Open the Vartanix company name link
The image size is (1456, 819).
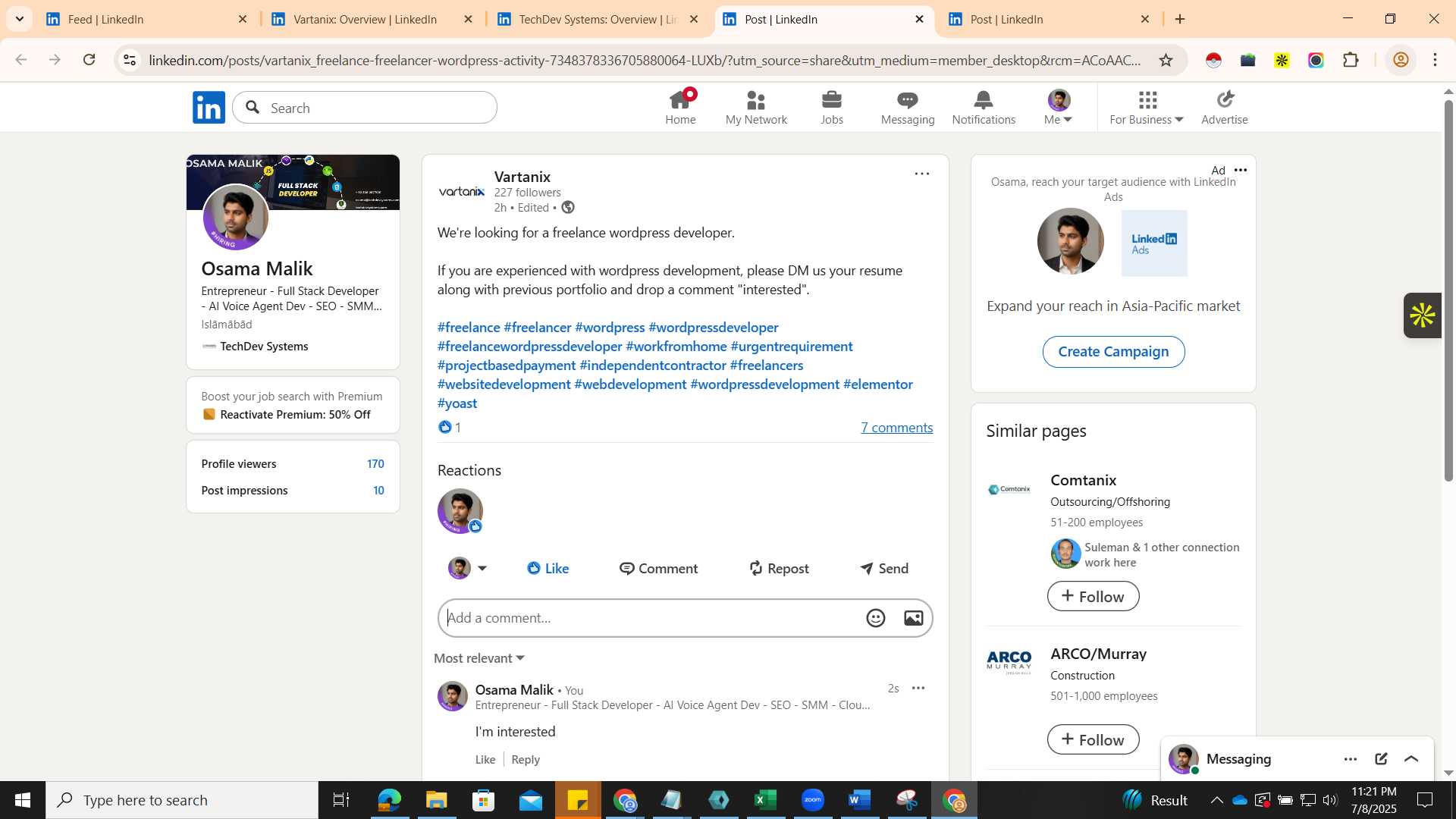pyautogui.click(x=522, y=177)
